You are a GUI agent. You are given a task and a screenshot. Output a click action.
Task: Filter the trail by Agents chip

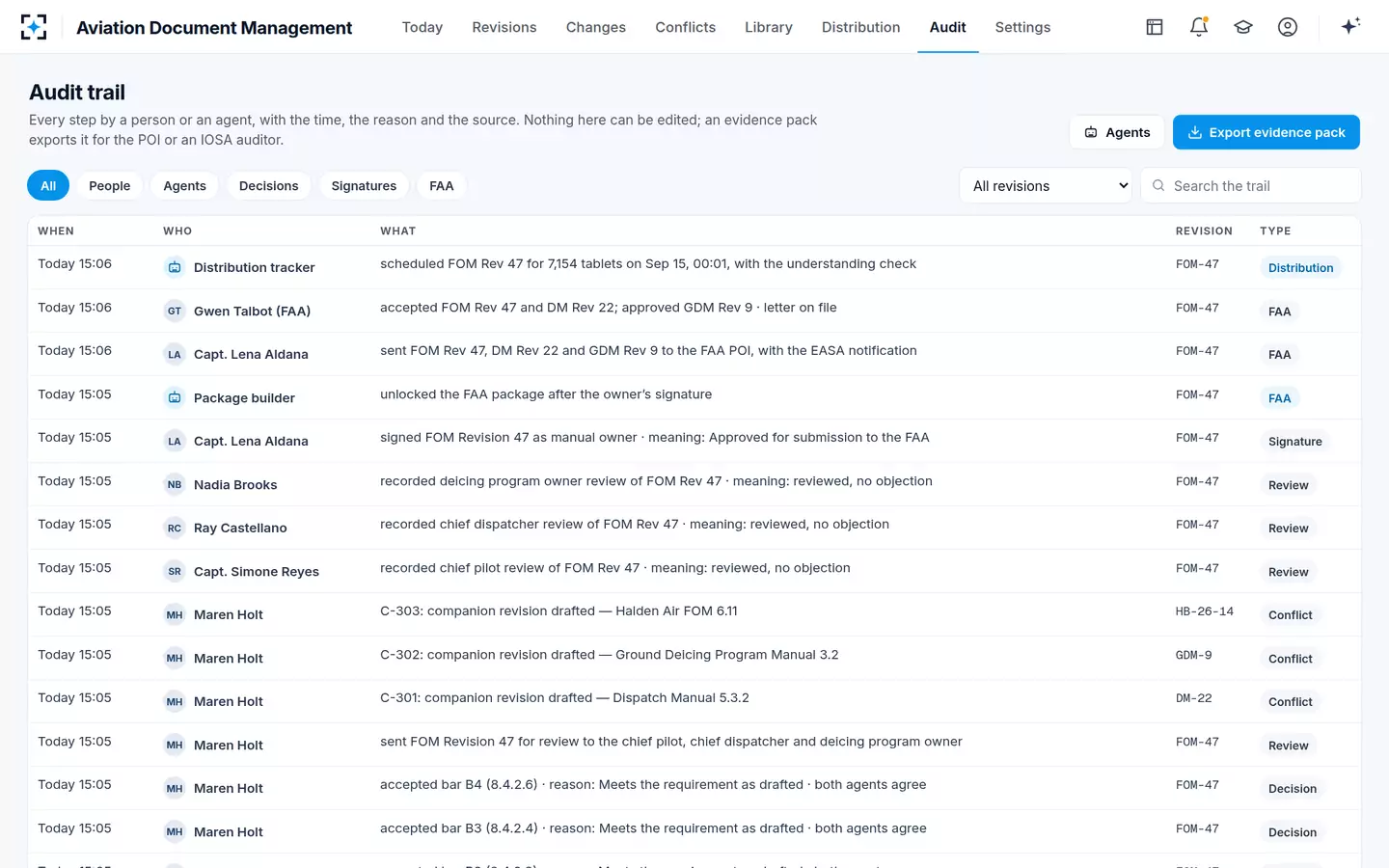point(184,185)
